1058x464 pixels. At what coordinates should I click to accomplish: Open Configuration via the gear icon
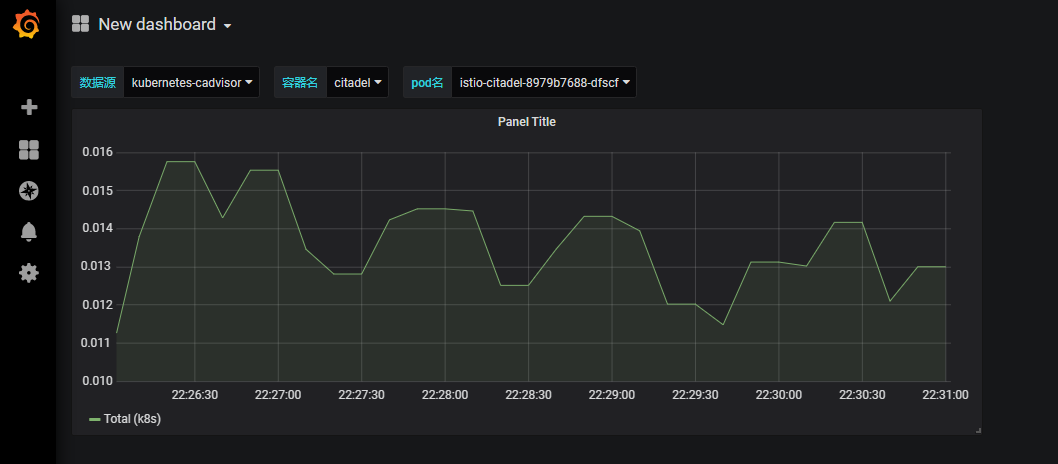(x=29, y=272)
